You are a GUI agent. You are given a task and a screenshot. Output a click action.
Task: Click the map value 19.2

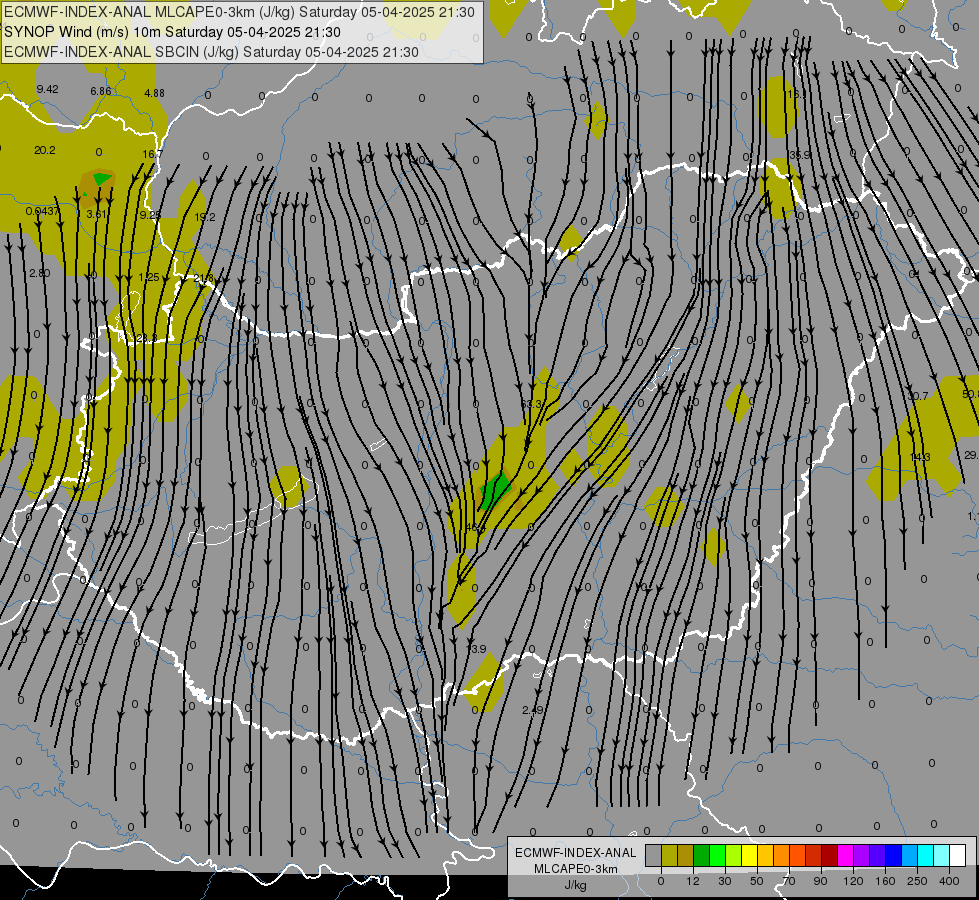[205, 217]
